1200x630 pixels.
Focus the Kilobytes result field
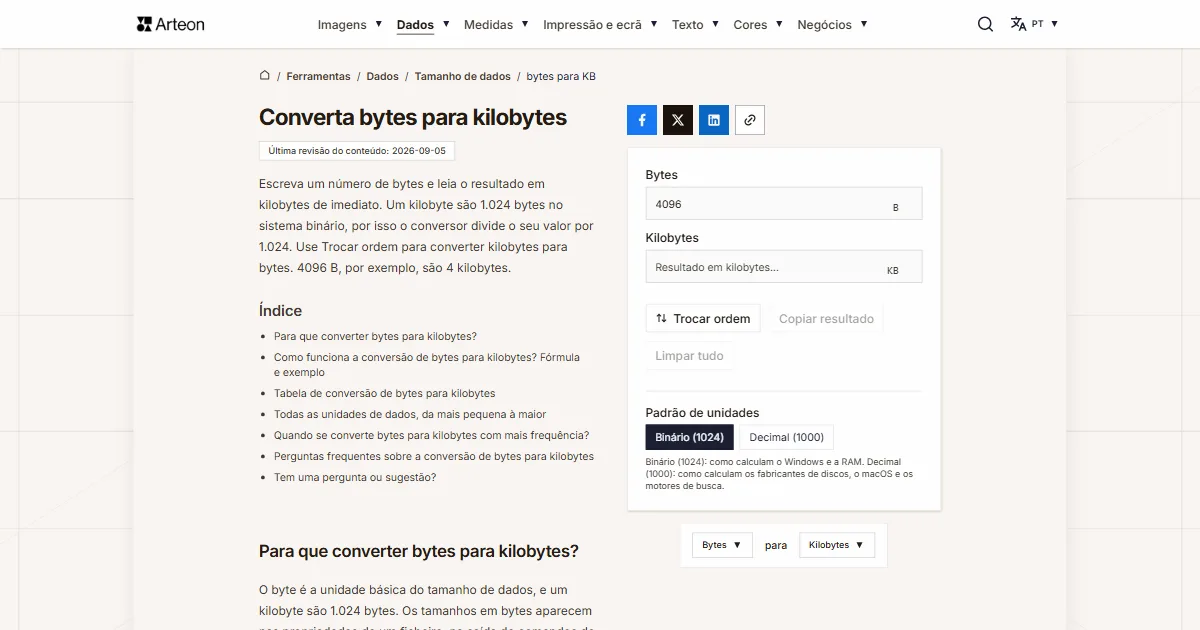coord(784,267)
